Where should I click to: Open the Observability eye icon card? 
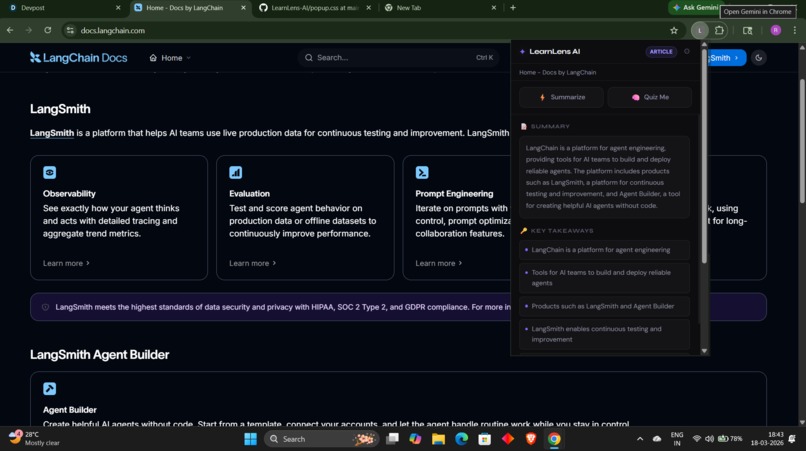click(x=49, y=172)
